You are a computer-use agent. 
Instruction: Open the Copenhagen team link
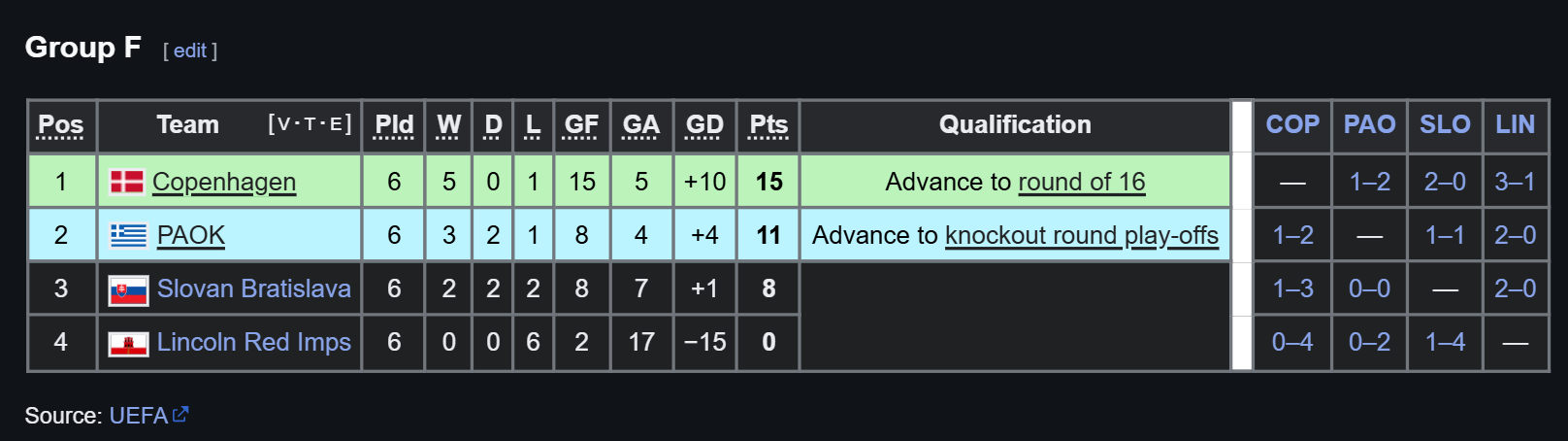(x=224, y=182)
